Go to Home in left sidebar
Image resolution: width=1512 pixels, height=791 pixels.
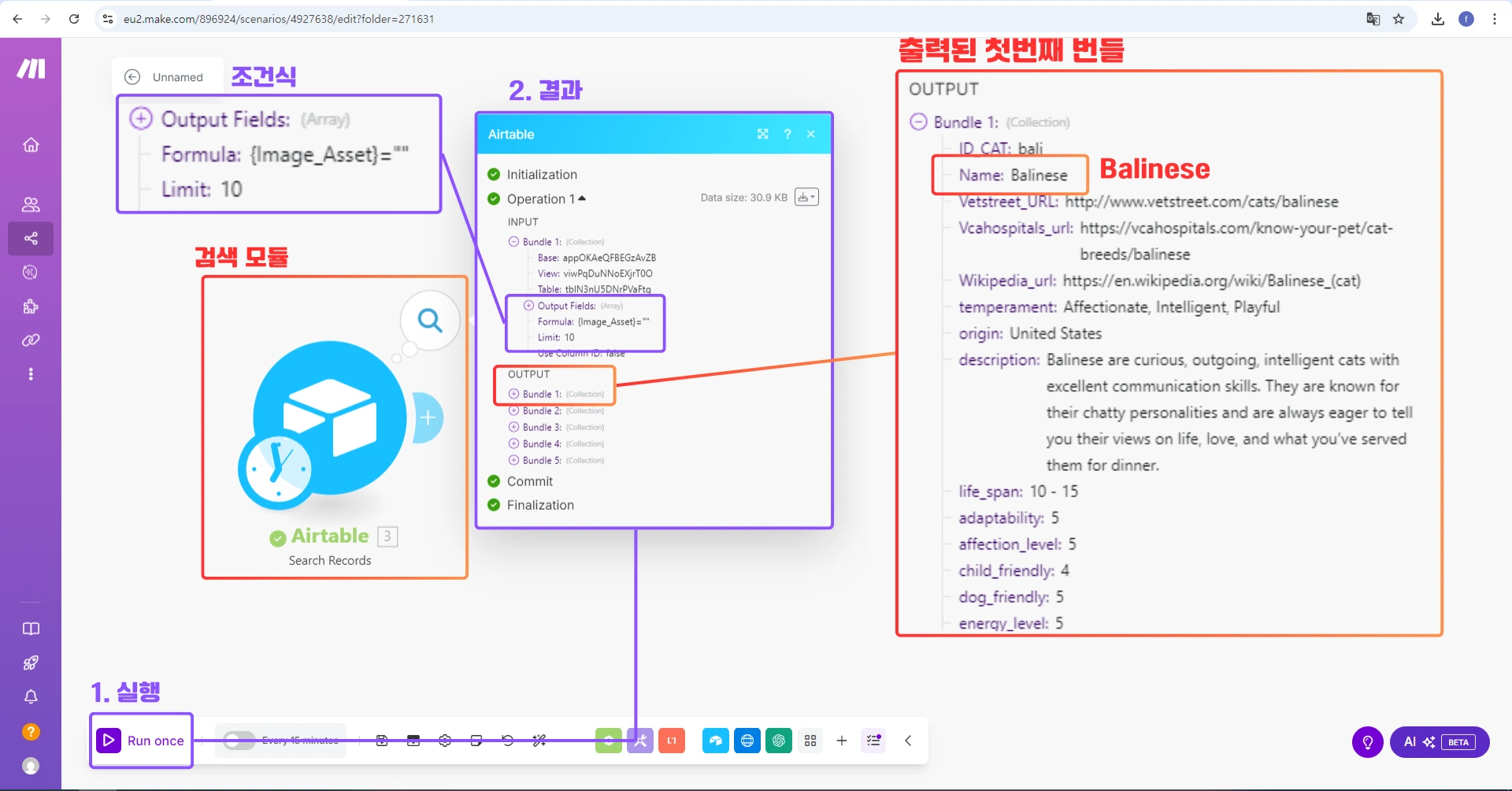pyautogui.click(x=31, y=145)
